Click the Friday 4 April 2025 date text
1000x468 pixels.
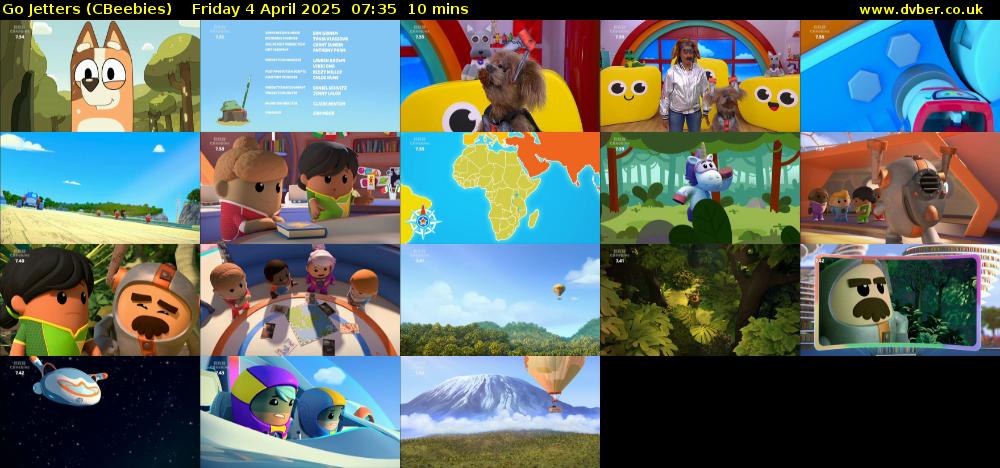point(270,10)
